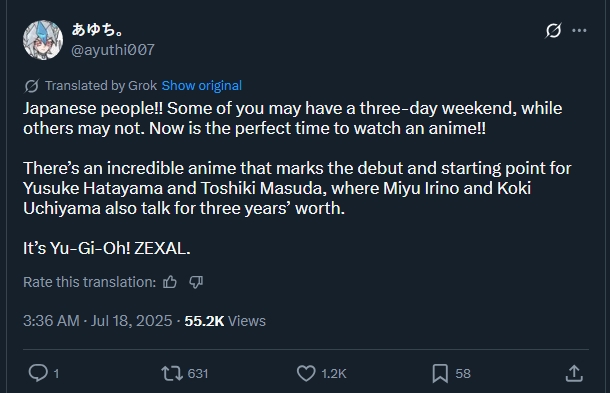Click Show original link

(202, 86)
